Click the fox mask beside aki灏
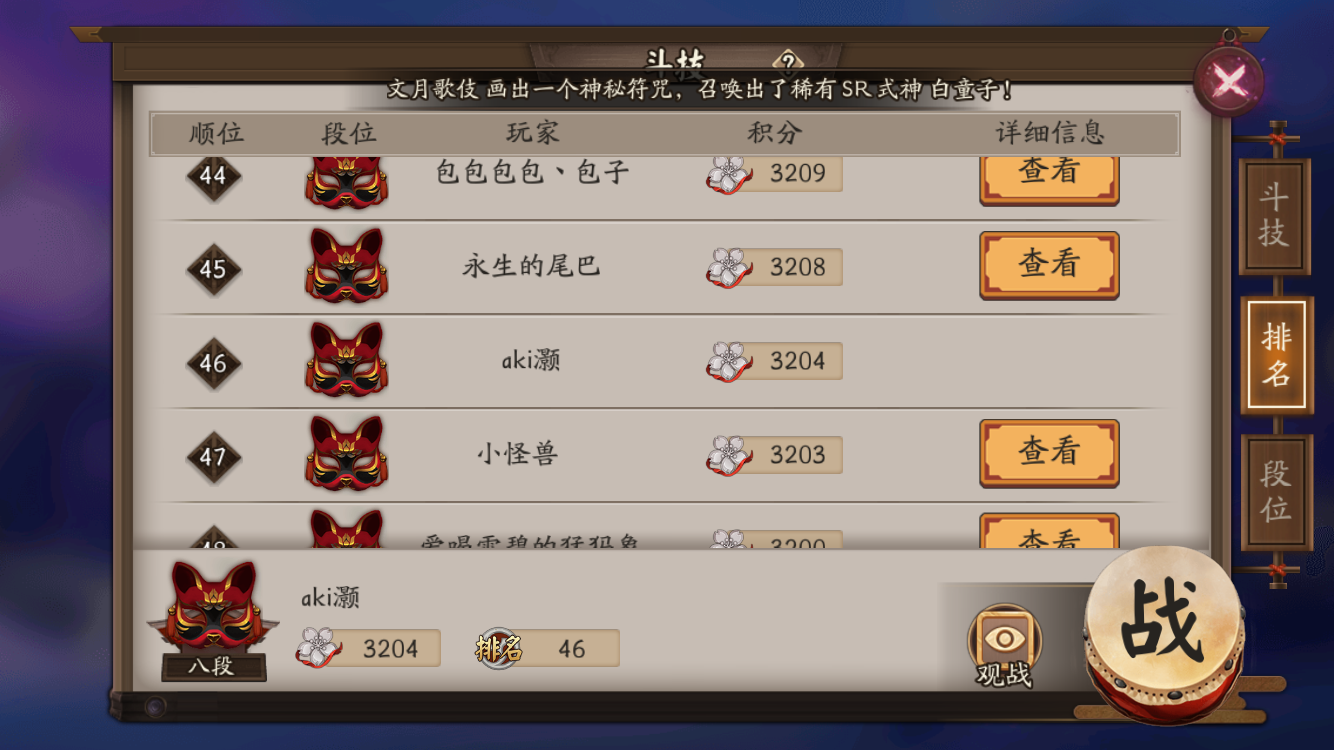Image resolution: width=1334 pixels, height=750 pixels. (x=346, y=359)
